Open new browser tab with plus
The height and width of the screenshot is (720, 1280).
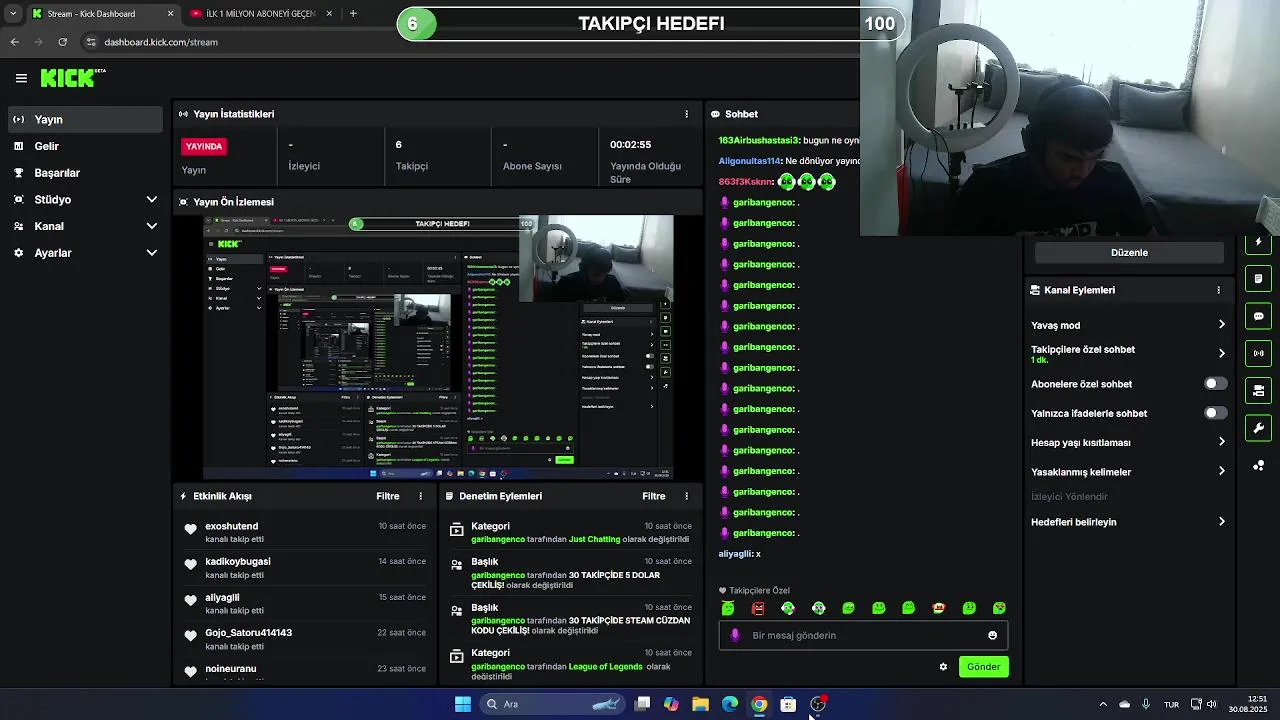pos(353,13)
